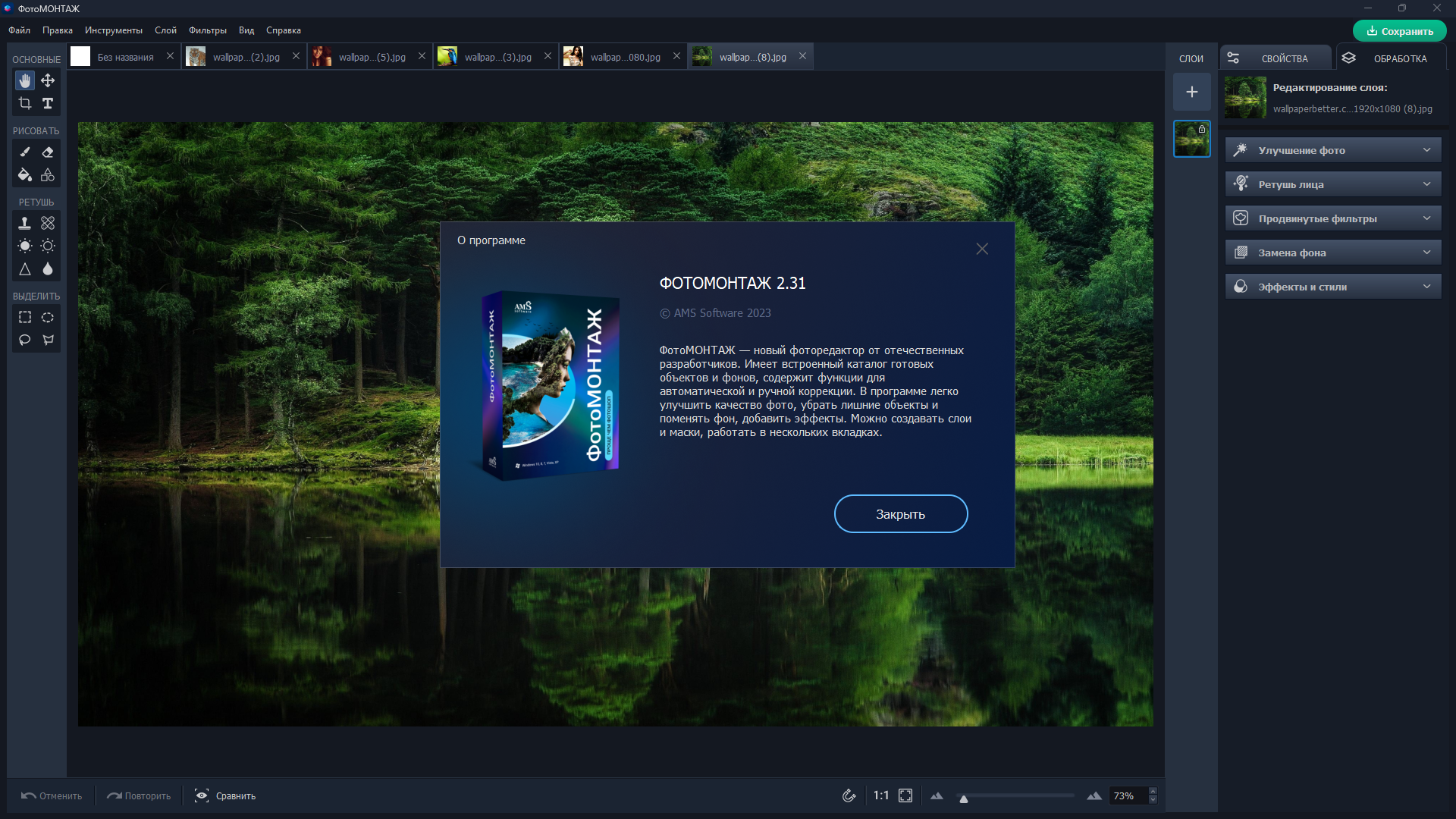Click the rotate icon in bottom bar
Image resolution: width=1456 pixels, height=819 pixels.
849,795
